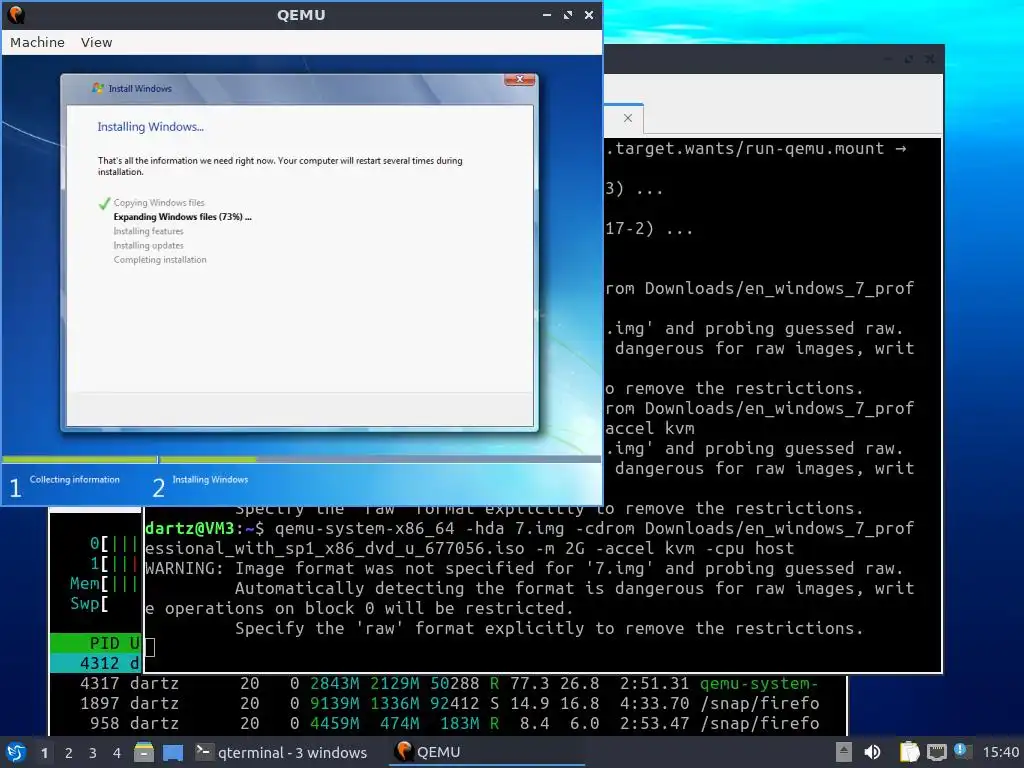Click 'Expanding Windows files (73%)' text
Viewport: 1024px width, 768px height.
pos(182,217)
